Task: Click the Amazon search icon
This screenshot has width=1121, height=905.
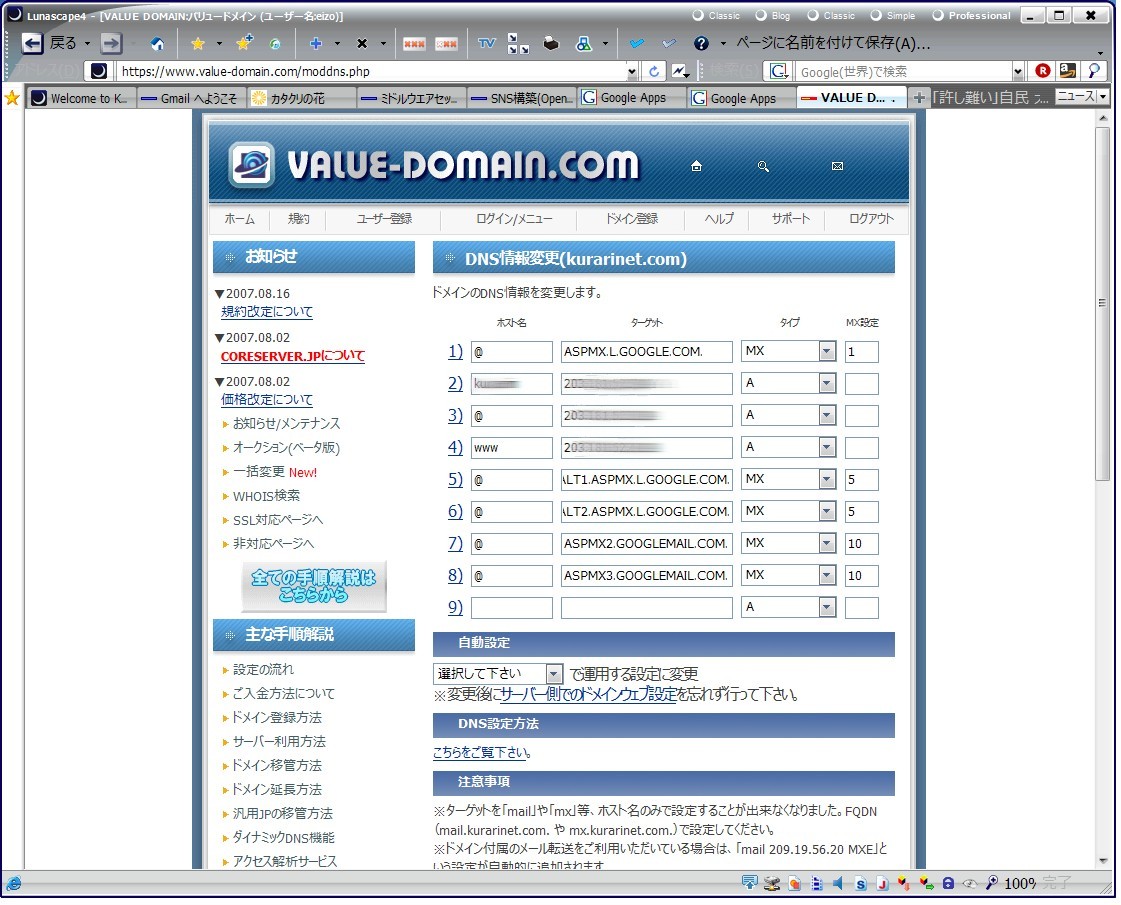Action: click(1068, 70)
